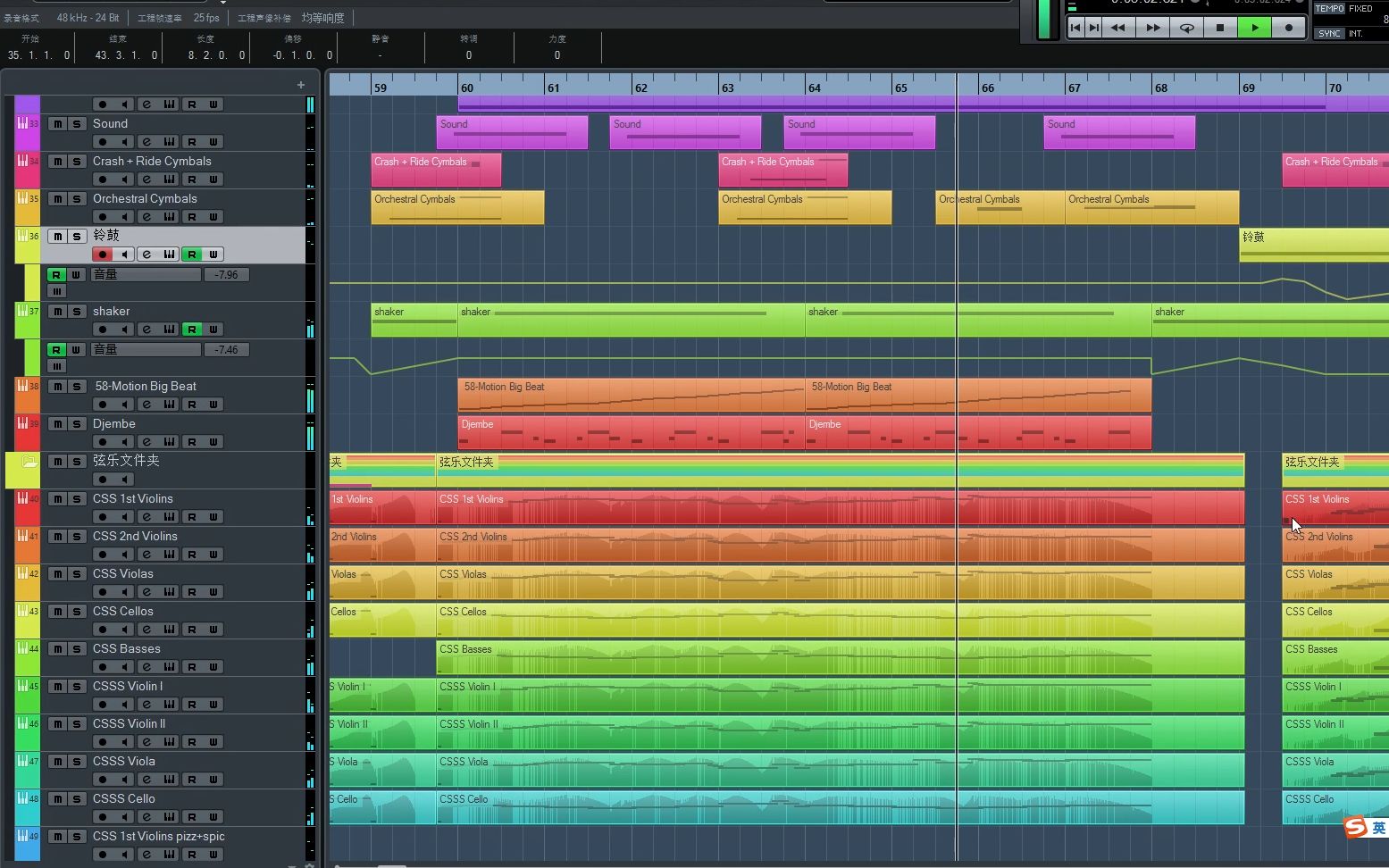1389x868 pixels.
Task: Stop playback with the stop button
Action: (1220, 28)
